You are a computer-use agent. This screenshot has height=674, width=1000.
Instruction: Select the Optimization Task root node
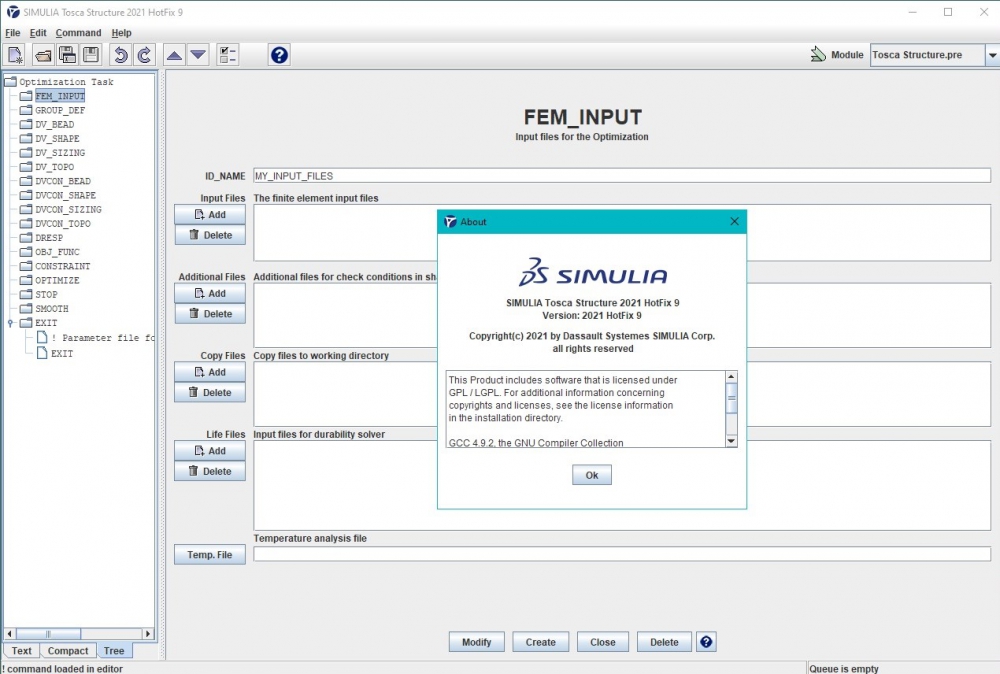pos(66,82)
